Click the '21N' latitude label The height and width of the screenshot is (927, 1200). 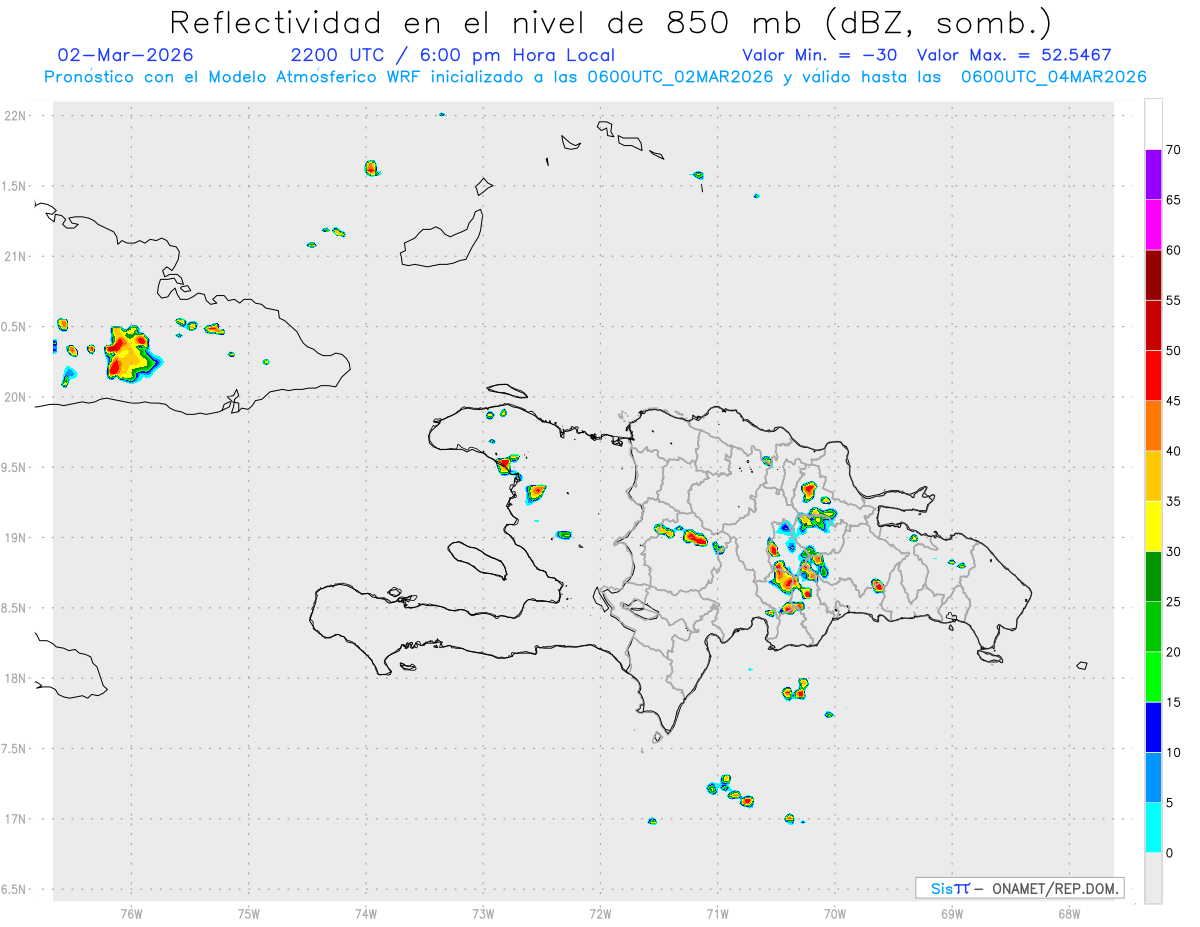coord(17,256)
